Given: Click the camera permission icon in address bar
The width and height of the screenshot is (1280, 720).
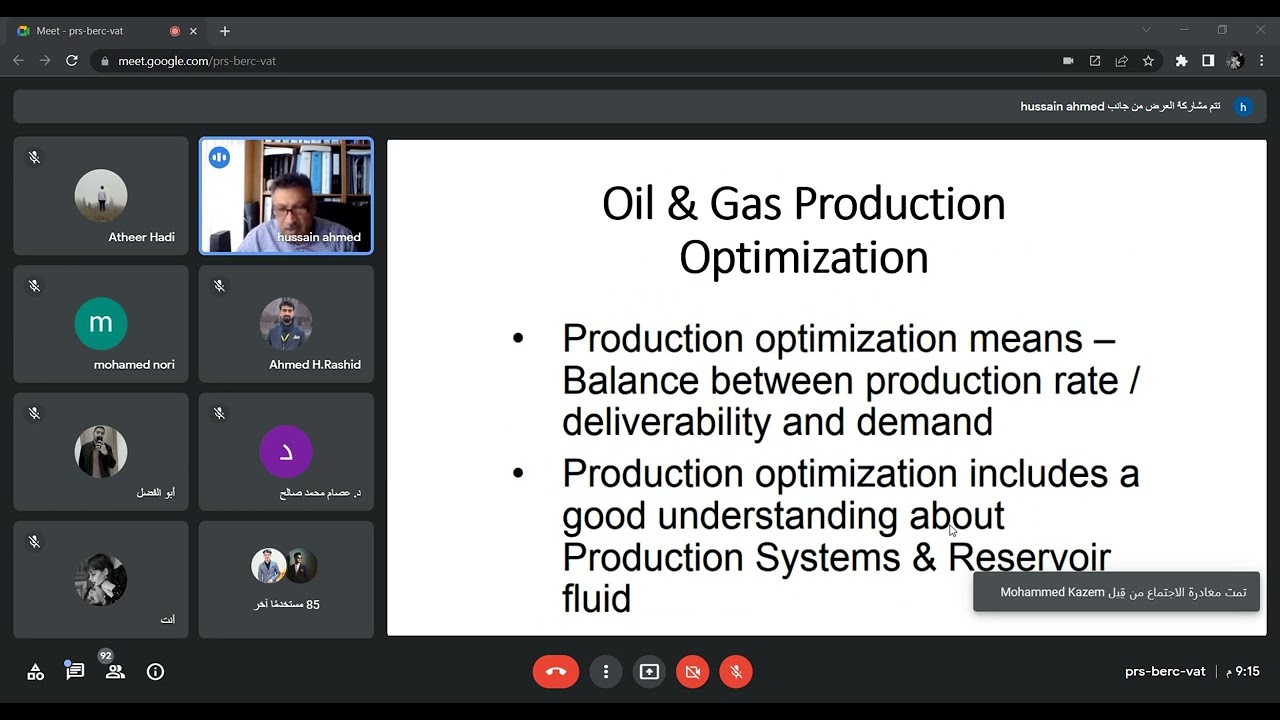Looking at the screenshot, I should pyautogui.click(x=1068, y=61).
